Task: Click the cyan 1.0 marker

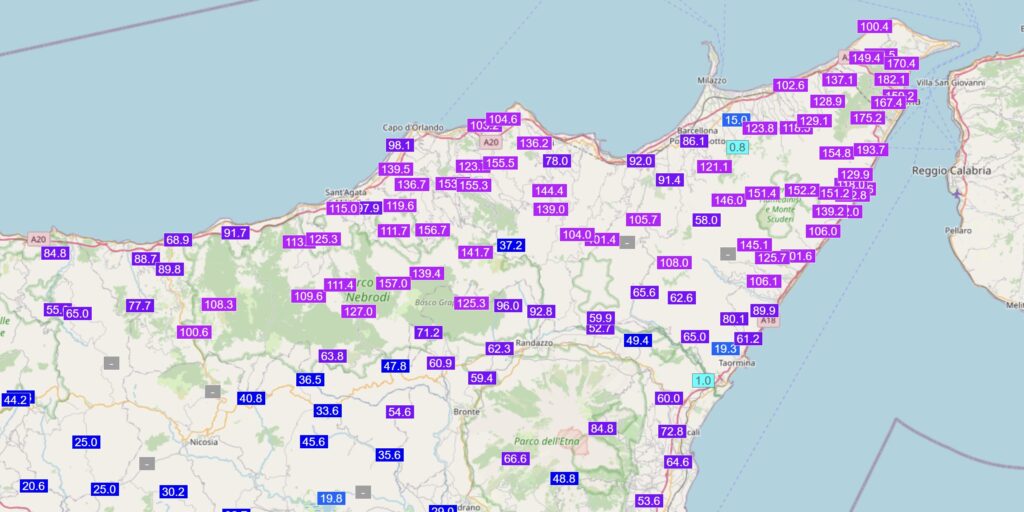Action: 703,381
